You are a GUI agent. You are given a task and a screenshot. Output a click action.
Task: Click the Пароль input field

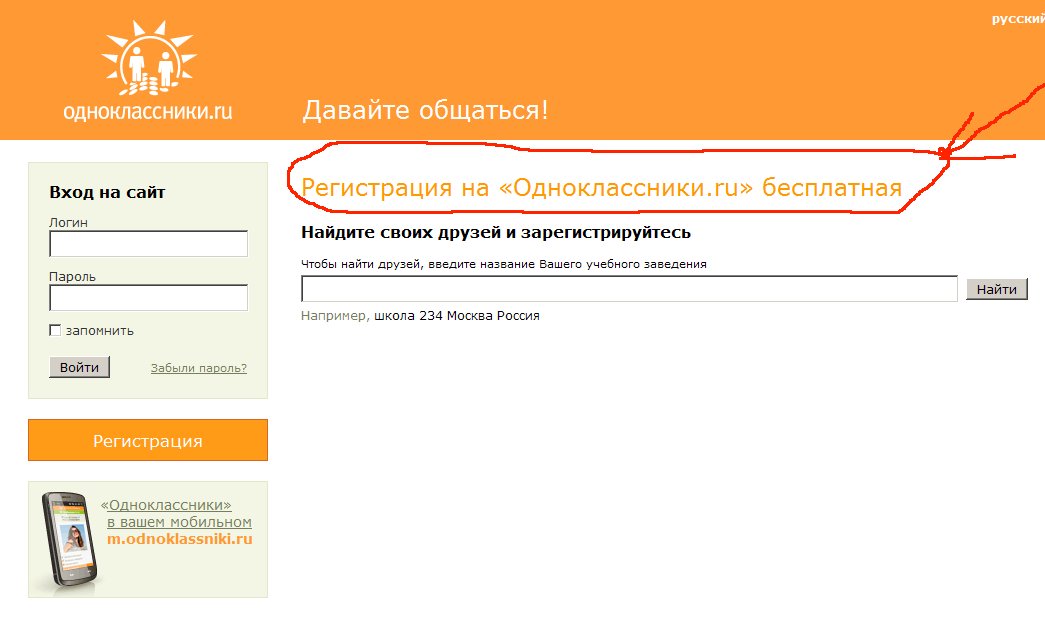149,298
